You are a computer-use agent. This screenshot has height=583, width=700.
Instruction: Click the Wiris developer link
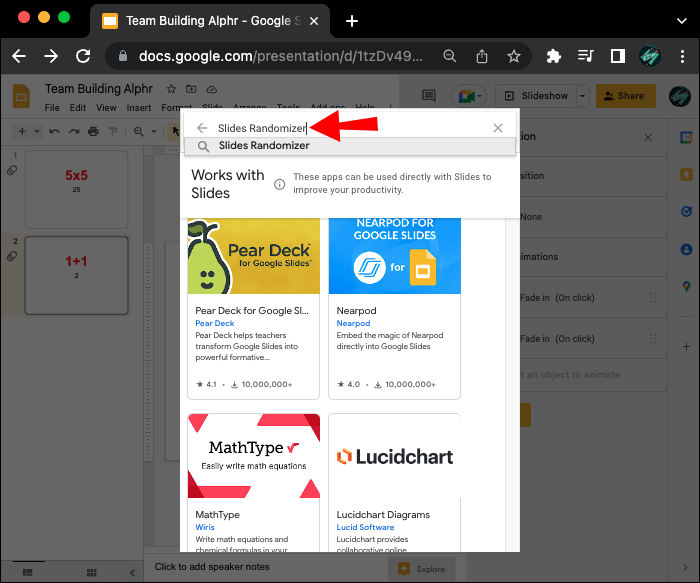(205, 527)
